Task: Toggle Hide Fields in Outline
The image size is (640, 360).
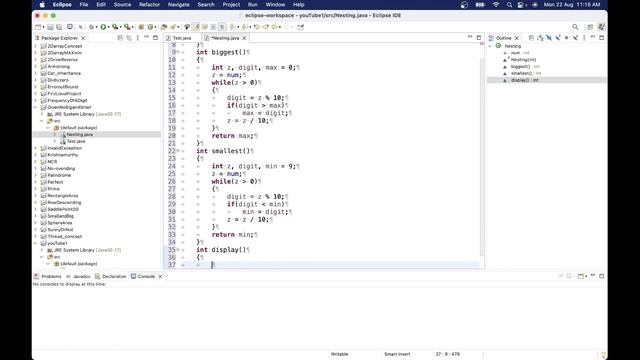Action: (549, 38)
